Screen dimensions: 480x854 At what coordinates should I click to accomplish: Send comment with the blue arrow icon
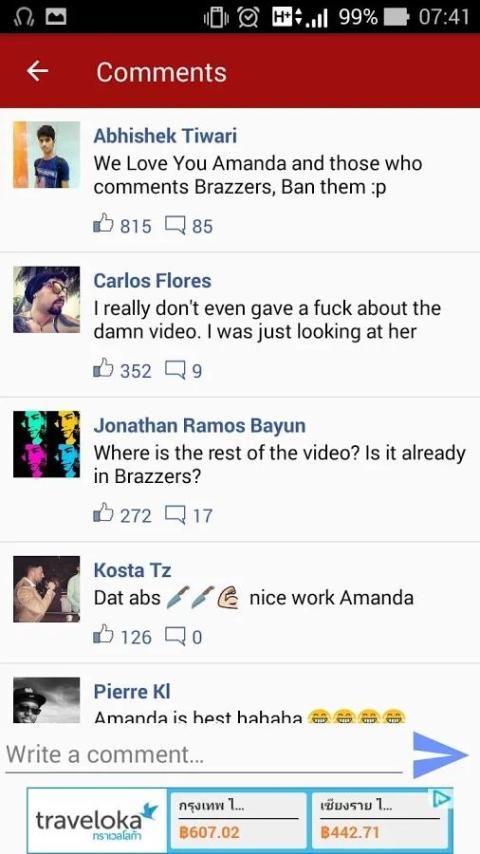tap(440, 754)
